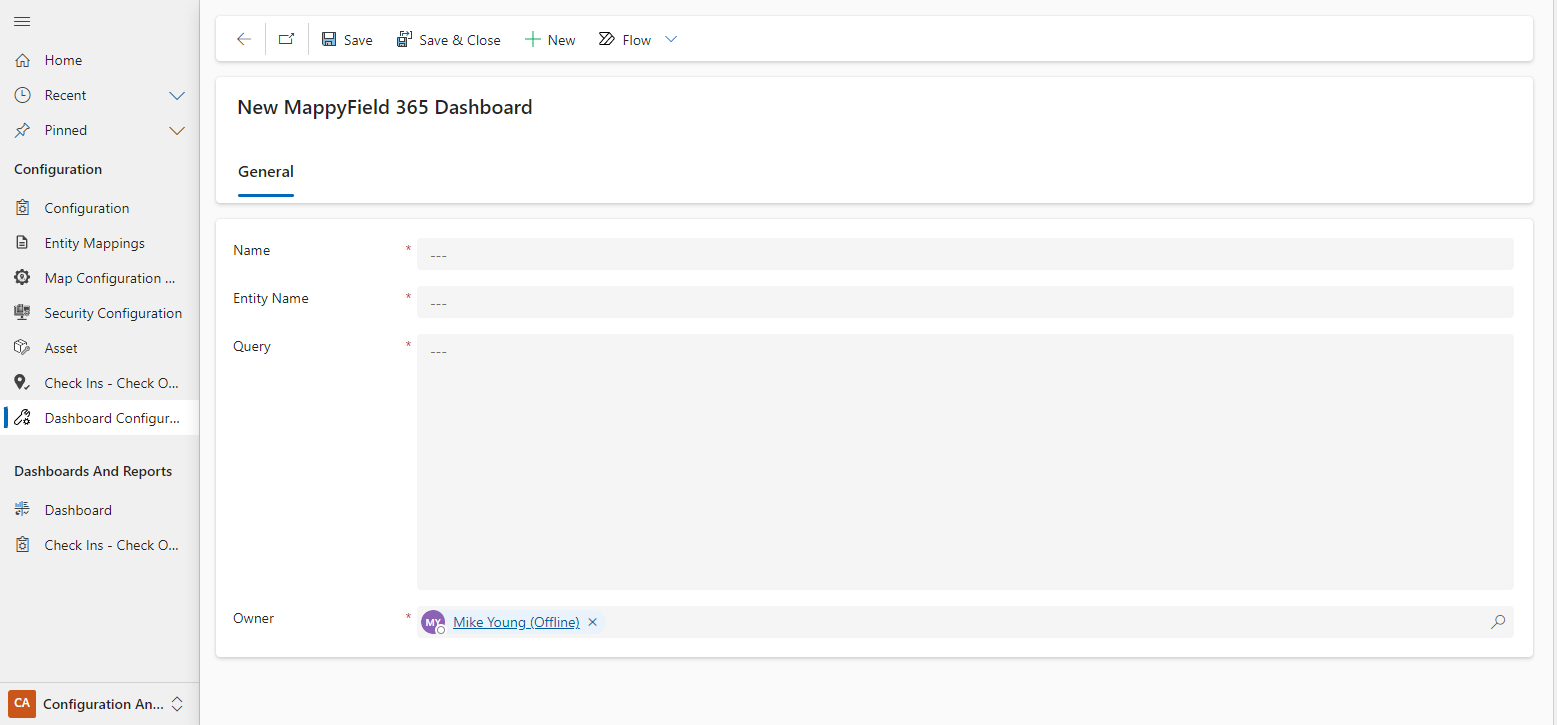This screenshot has width=1557, height=725.
Task: Click the reports Check Ins clipboard icon
Action: [x=22, y=545]
